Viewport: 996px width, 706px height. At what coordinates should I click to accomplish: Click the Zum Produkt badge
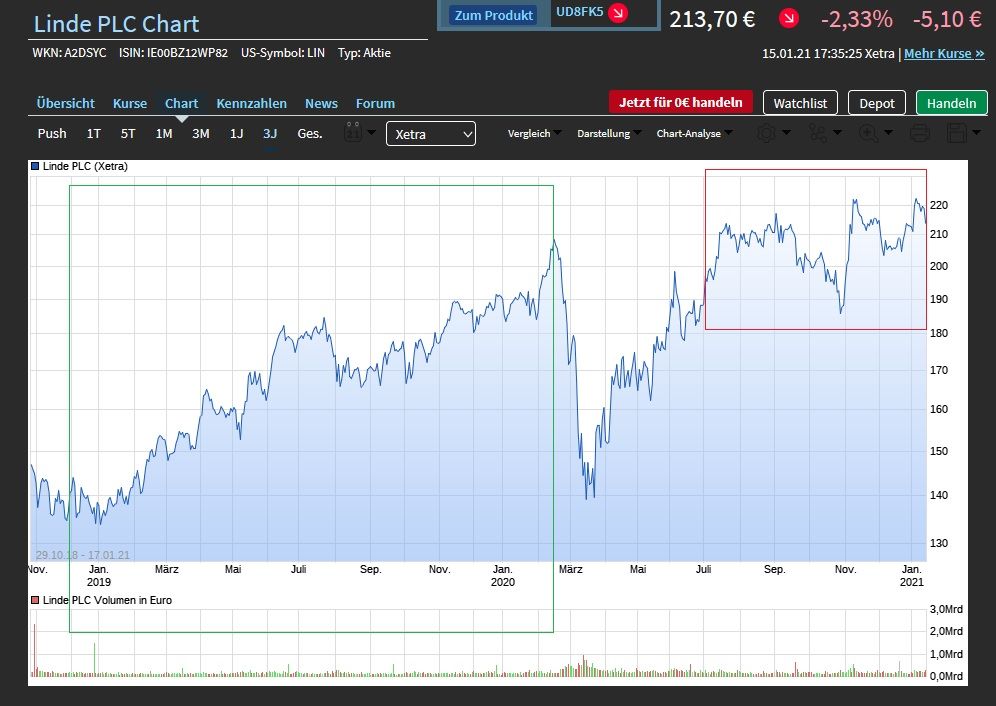(x=493, y=15)
